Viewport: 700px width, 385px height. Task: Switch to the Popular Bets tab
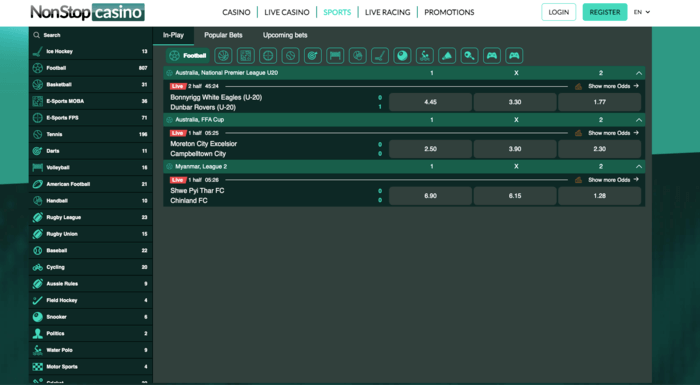pos(223,35)
